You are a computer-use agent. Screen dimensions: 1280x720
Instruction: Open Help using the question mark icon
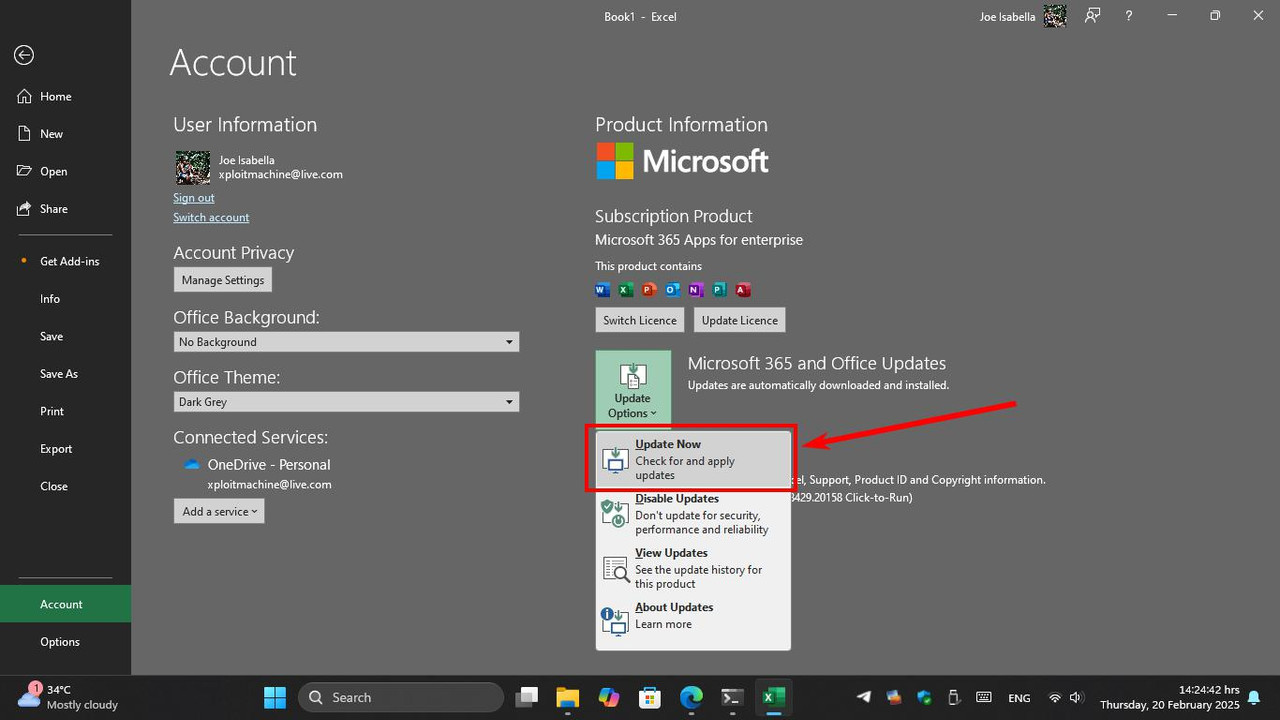(x=1129, y=16)
